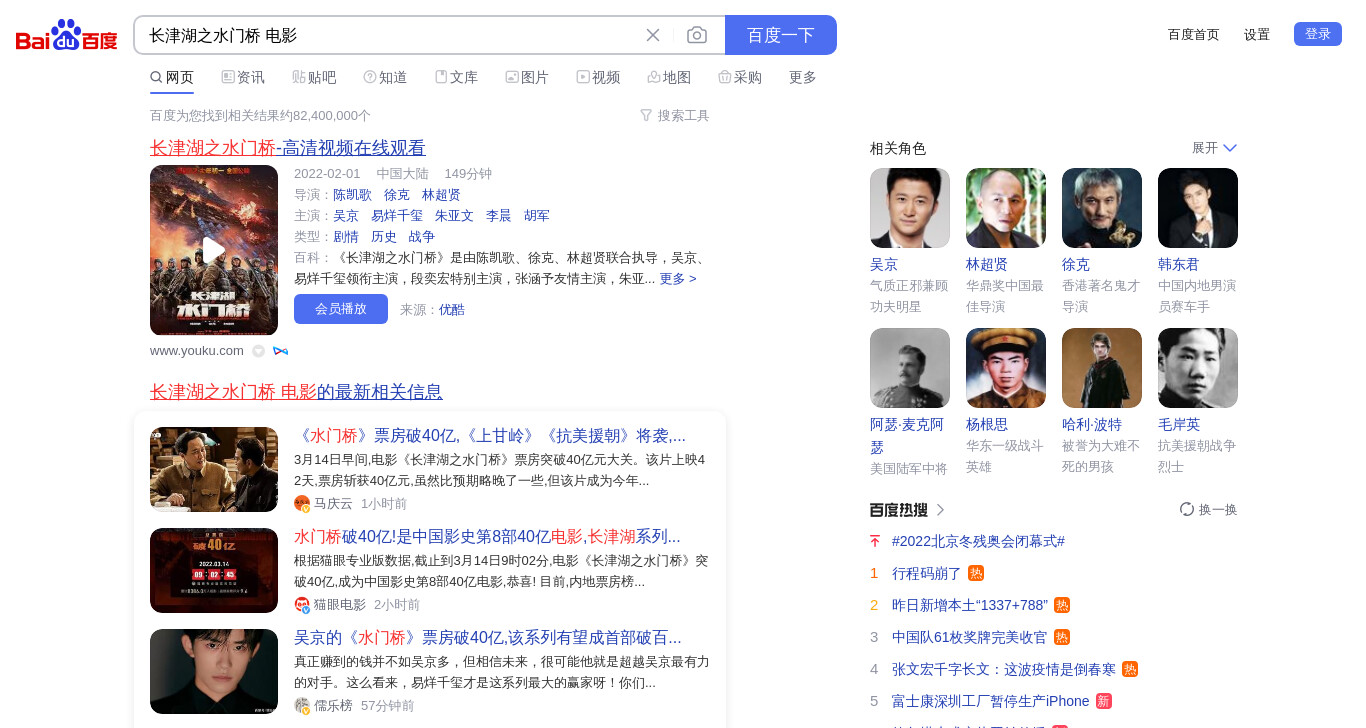Open 长津湖之水门桥-高清视频在线观看 result
This screenshot has width=1366, height=728.
[288, 148]
